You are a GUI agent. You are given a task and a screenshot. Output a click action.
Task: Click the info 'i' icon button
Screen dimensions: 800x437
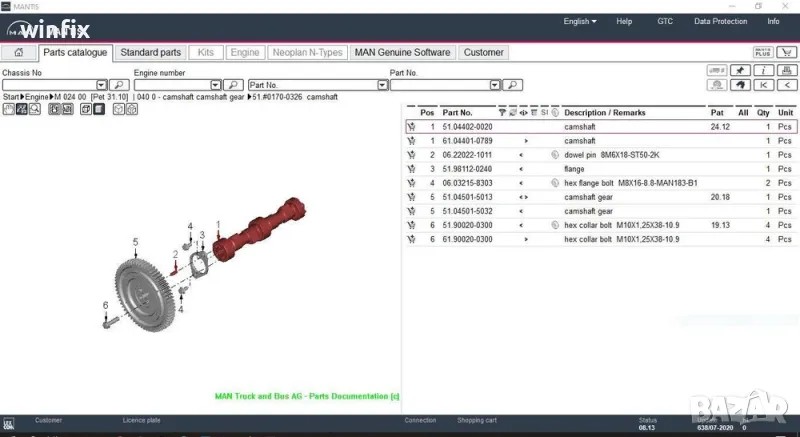tap(764, 70)
